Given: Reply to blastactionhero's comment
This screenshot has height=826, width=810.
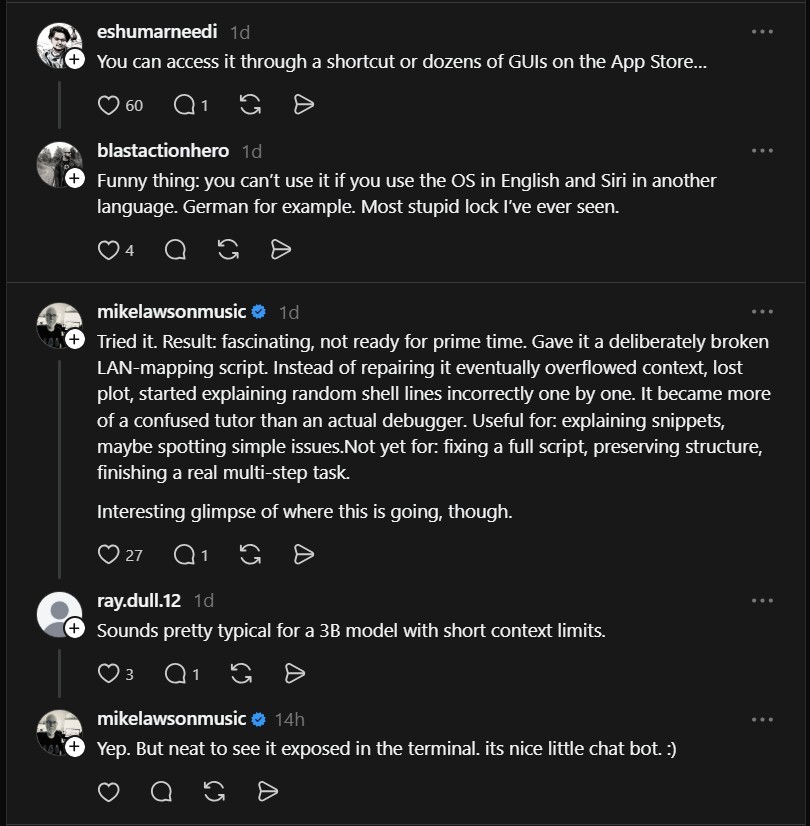Looking at the screenshot, I should pos(175,249).
